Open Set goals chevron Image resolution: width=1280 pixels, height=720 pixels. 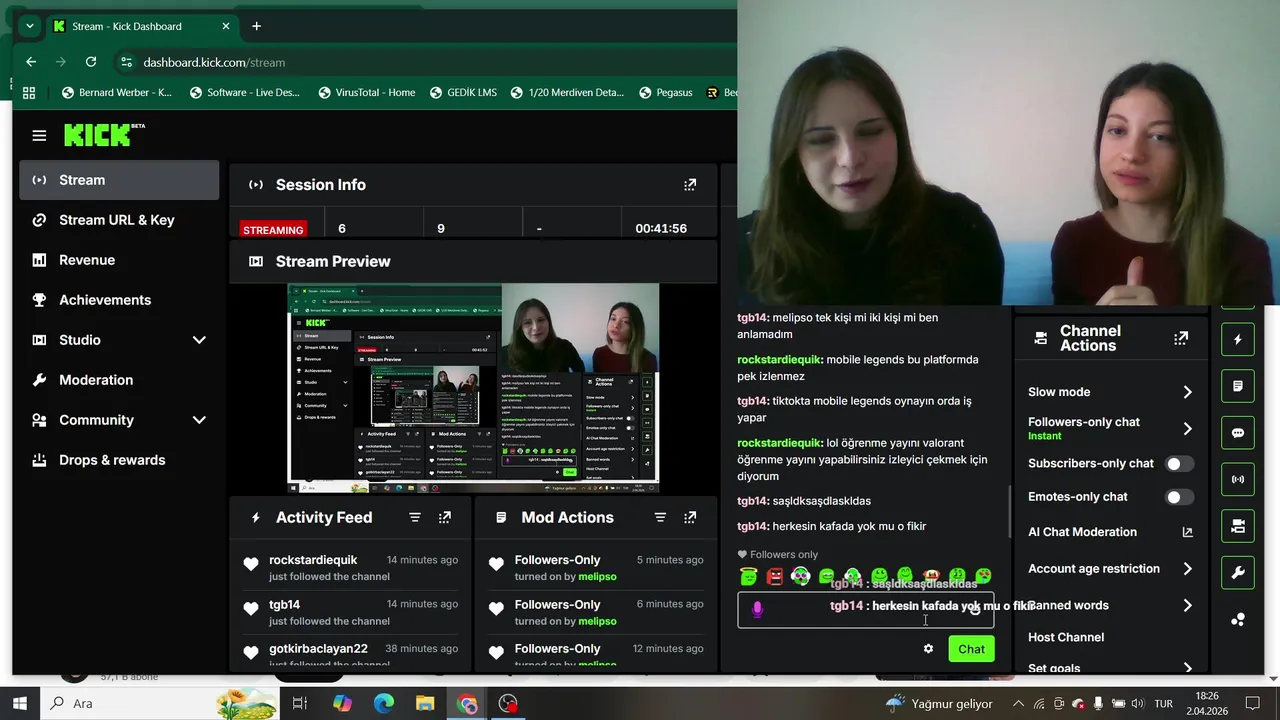point(1187,668)
